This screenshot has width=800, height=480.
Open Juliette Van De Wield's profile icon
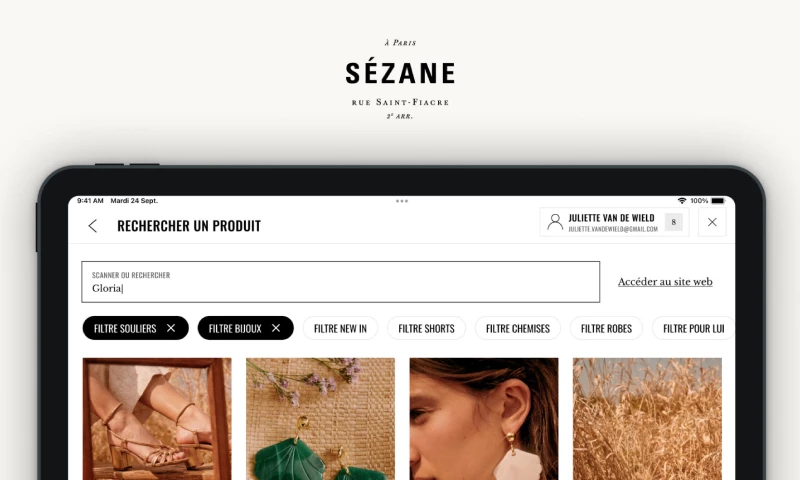(x=555, y=222)
